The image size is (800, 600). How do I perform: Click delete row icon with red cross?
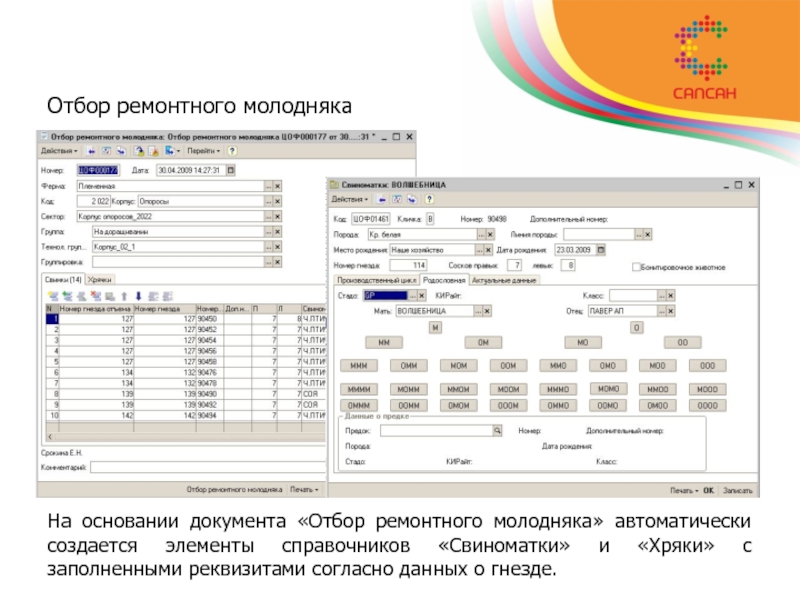coord(95,296)
